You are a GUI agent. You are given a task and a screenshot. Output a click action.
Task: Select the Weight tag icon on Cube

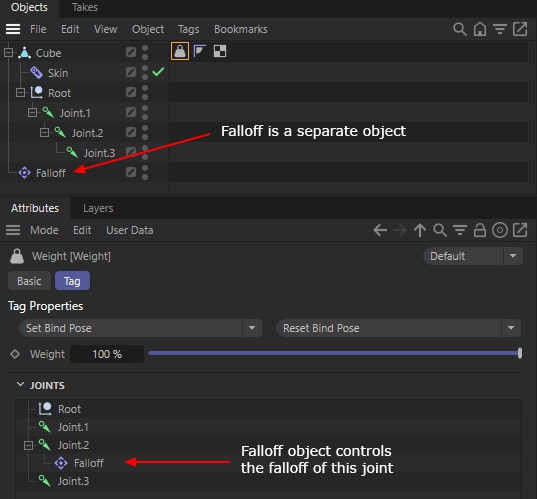click(x=180, y=51)
